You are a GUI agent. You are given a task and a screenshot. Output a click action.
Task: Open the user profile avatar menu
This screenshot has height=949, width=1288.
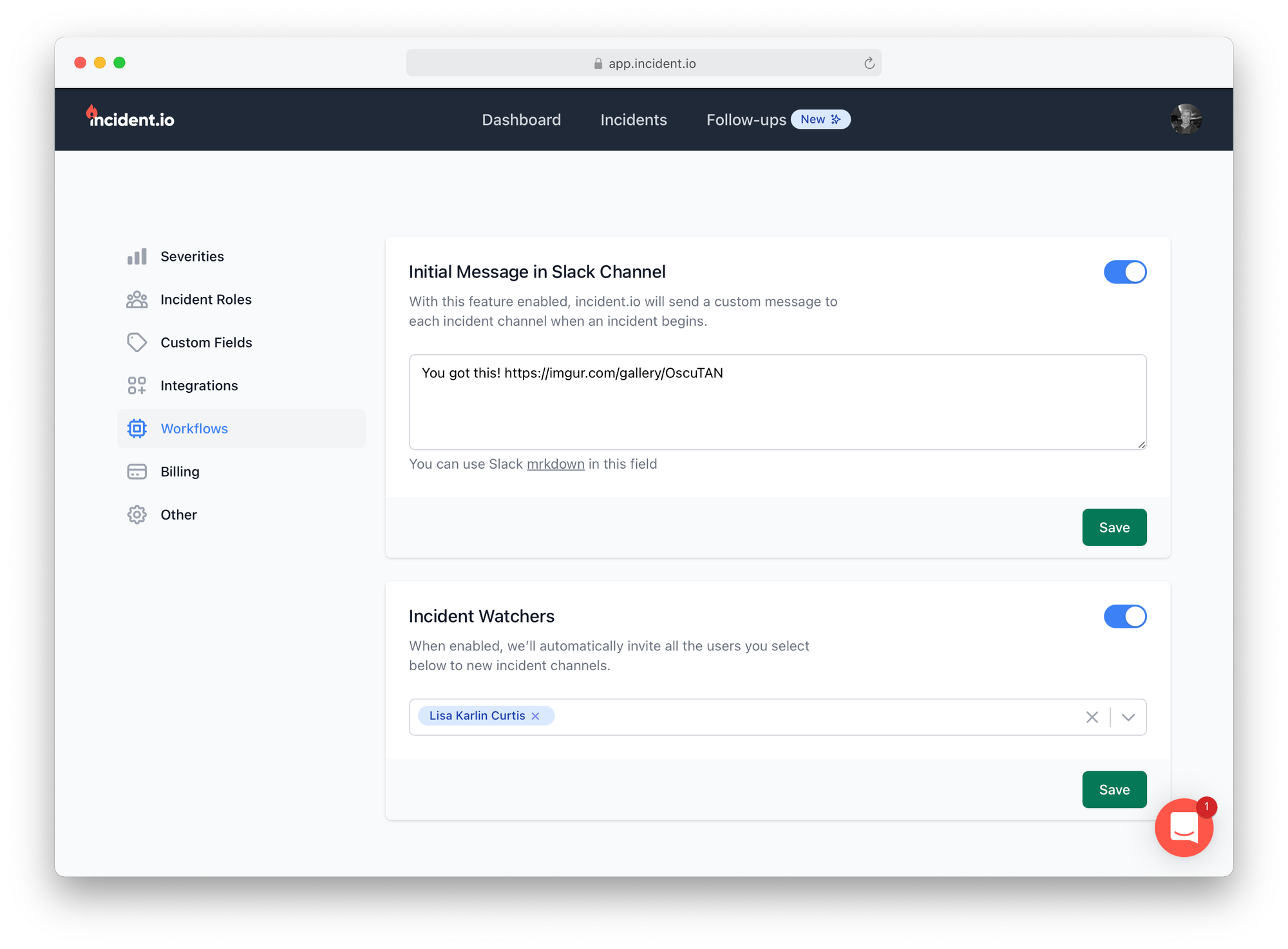point(1185,120)
